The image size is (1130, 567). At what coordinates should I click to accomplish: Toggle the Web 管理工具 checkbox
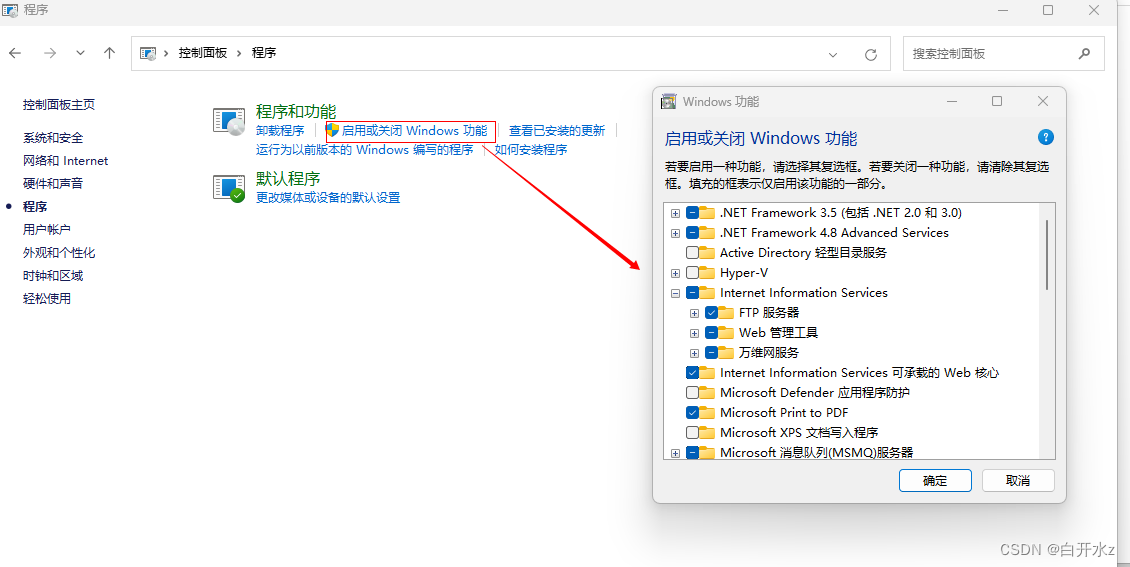pyautogui.click(x=711, y=333)
